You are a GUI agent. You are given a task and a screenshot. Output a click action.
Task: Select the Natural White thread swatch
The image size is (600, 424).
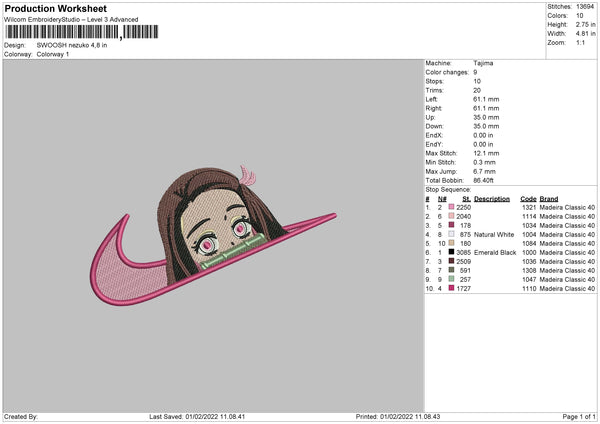451,234
